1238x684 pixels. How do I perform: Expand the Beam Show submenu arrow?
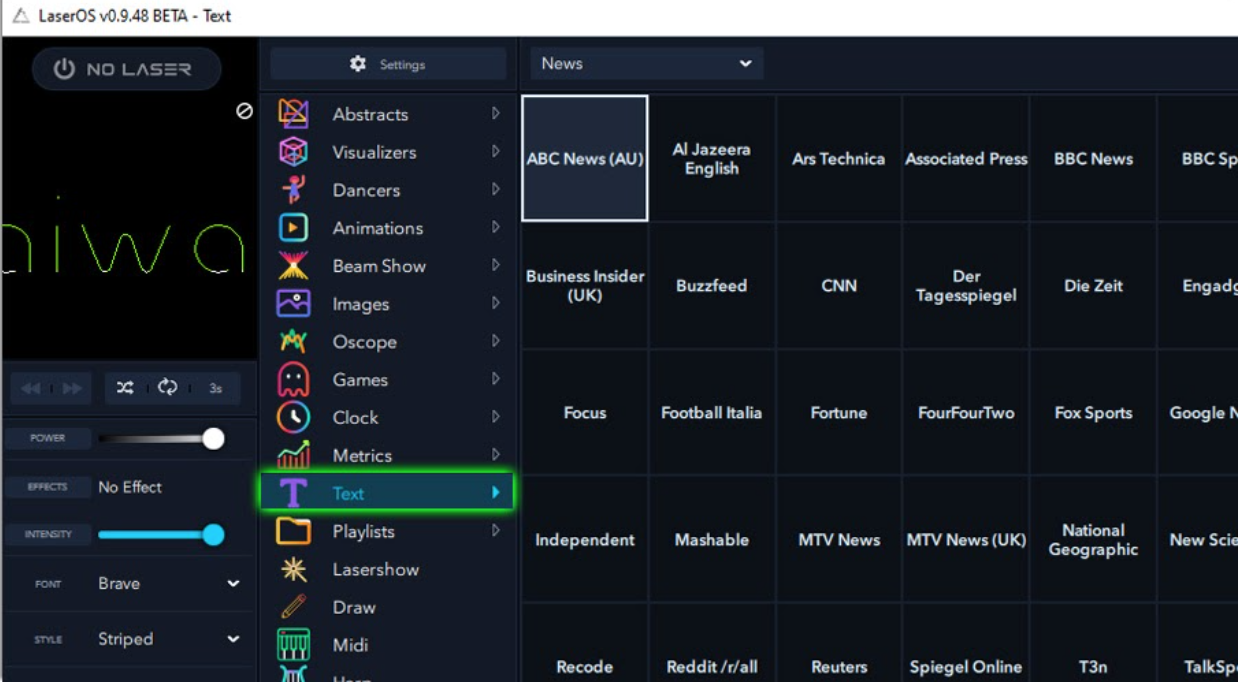pyautogui.click(x=496, y=266)
